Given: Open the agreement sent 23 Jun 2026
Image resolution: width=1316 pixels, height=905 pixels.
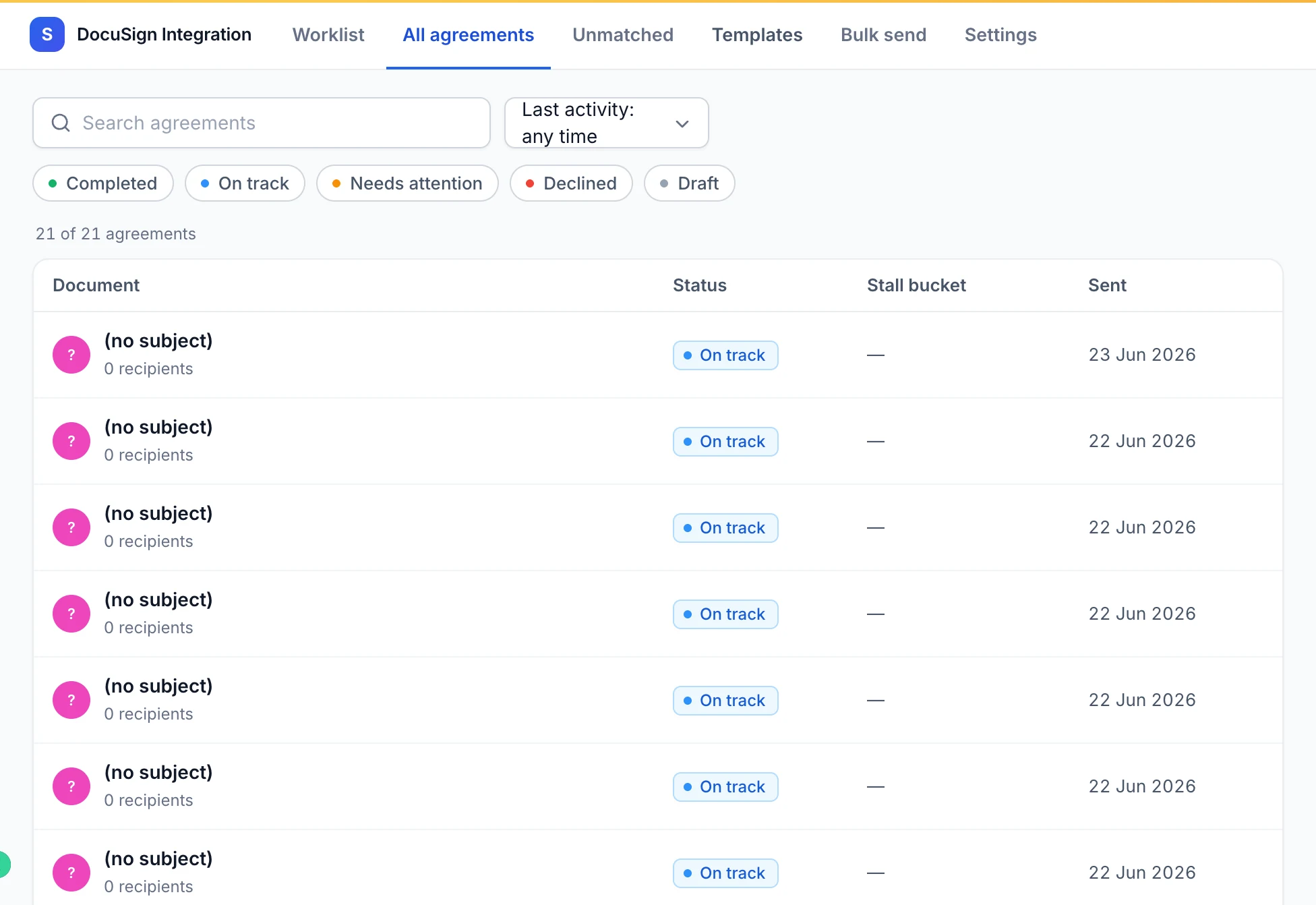Looking at the screenshot, I should pos(658,355).
